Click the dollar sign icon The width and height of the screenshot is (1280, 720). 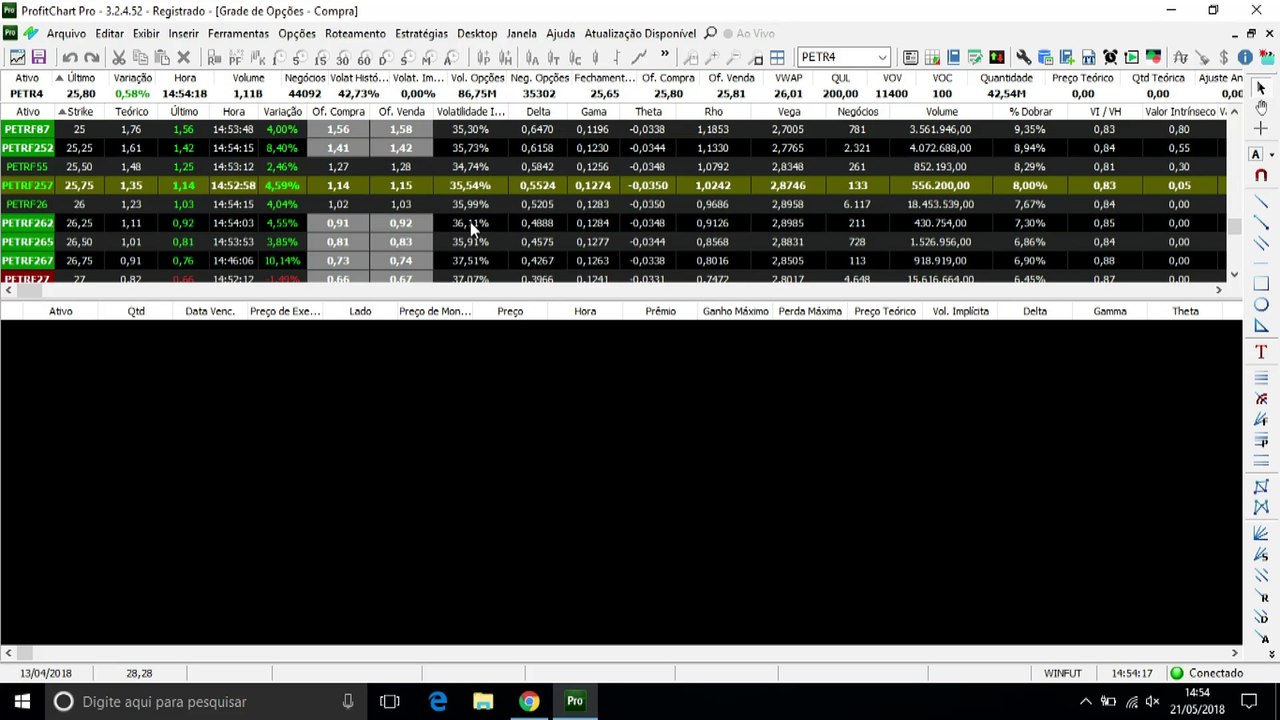[x=1224, y=57]
